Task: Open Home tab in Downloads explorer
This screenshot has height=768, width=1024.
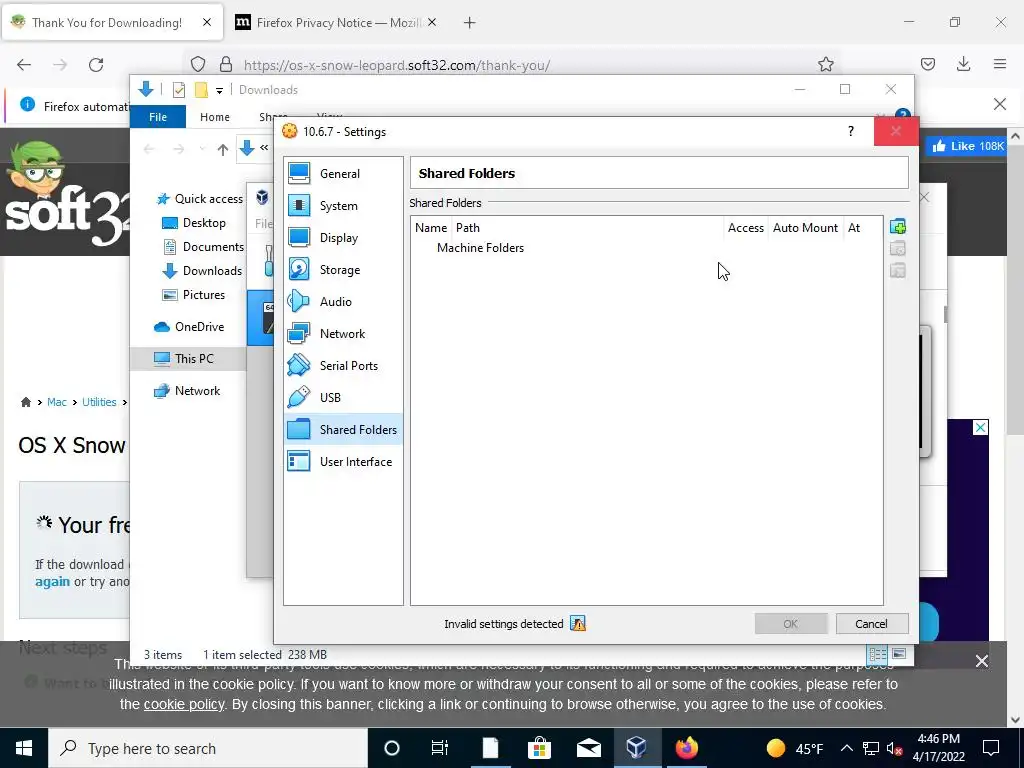Action: [215, 117]
